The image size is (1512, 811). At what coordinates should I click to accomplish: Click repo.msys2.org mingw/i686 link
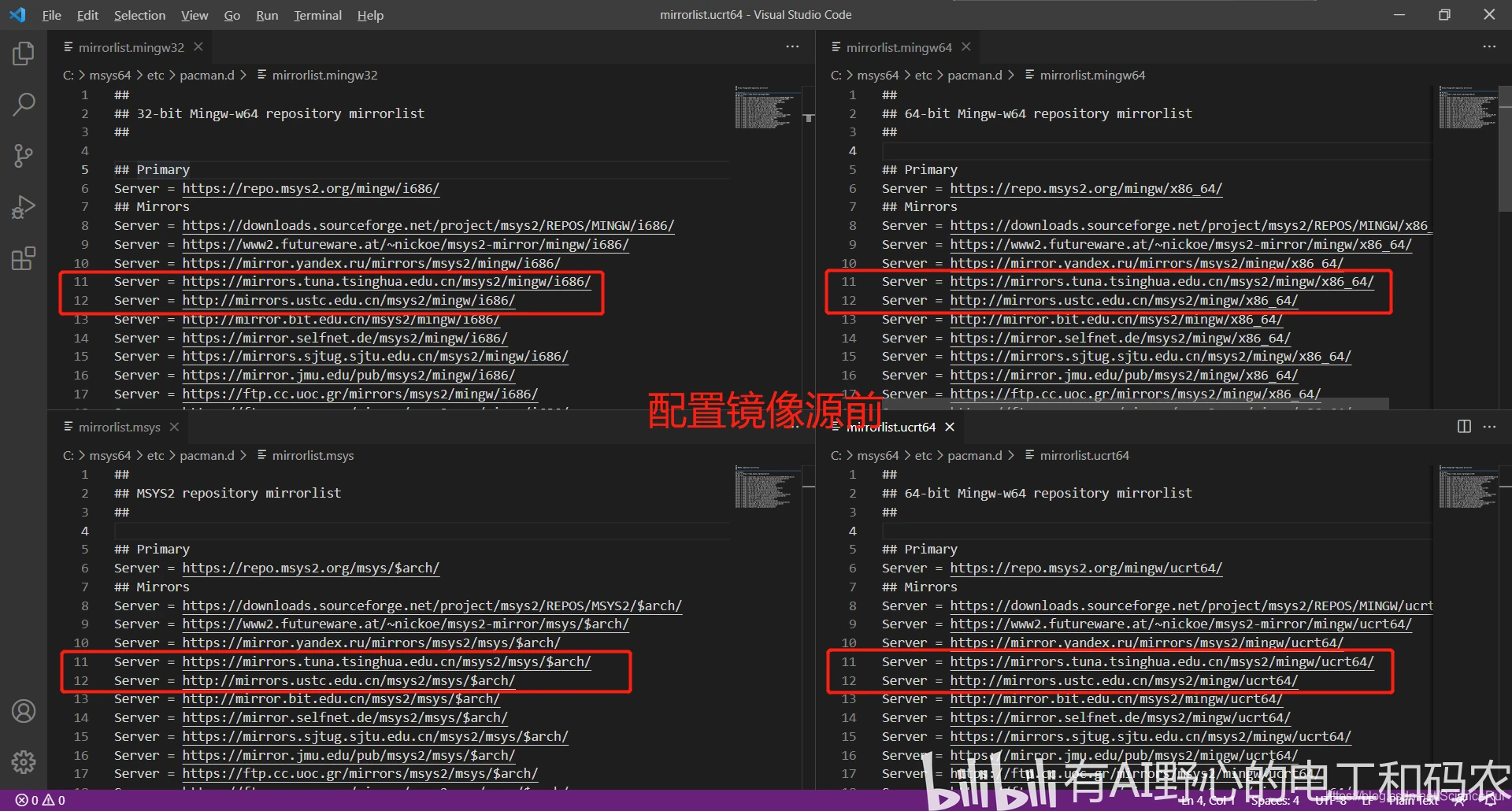[311, 188]
